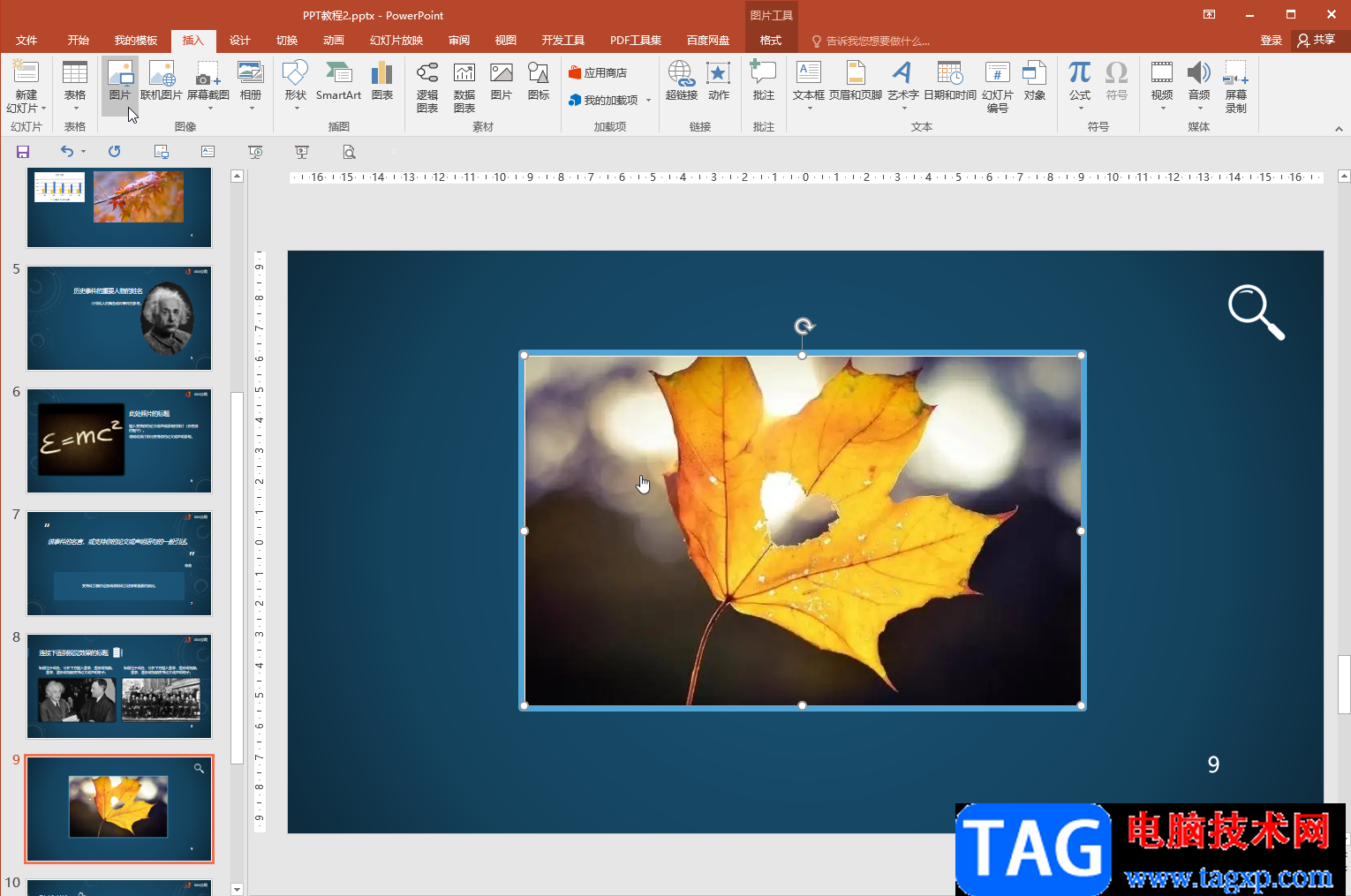Click the slide panel scroll-down arrow

pyautogui.click(x=237, y=889)
